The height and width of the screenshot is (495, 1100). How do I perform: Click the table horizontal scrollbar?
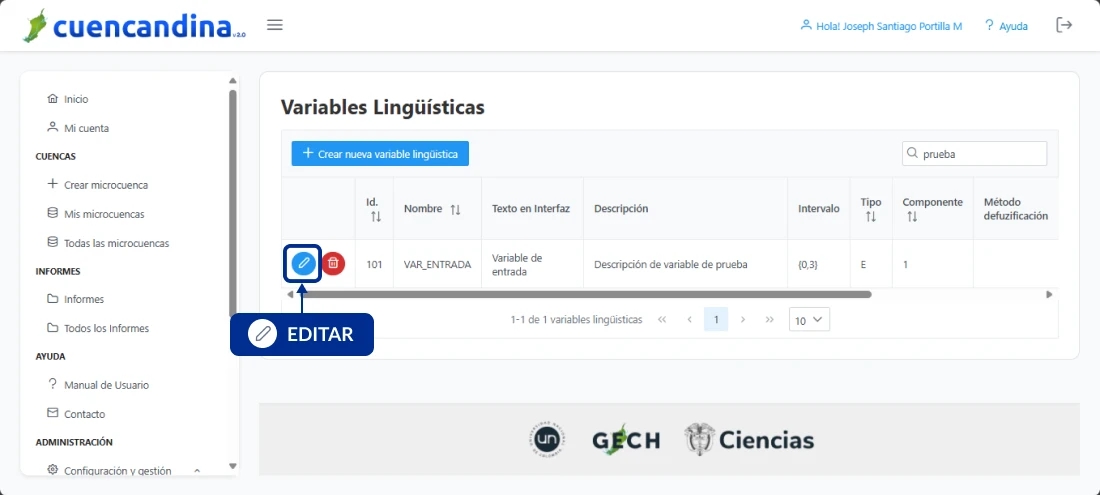pyautogui.click(x=580, y=294)
